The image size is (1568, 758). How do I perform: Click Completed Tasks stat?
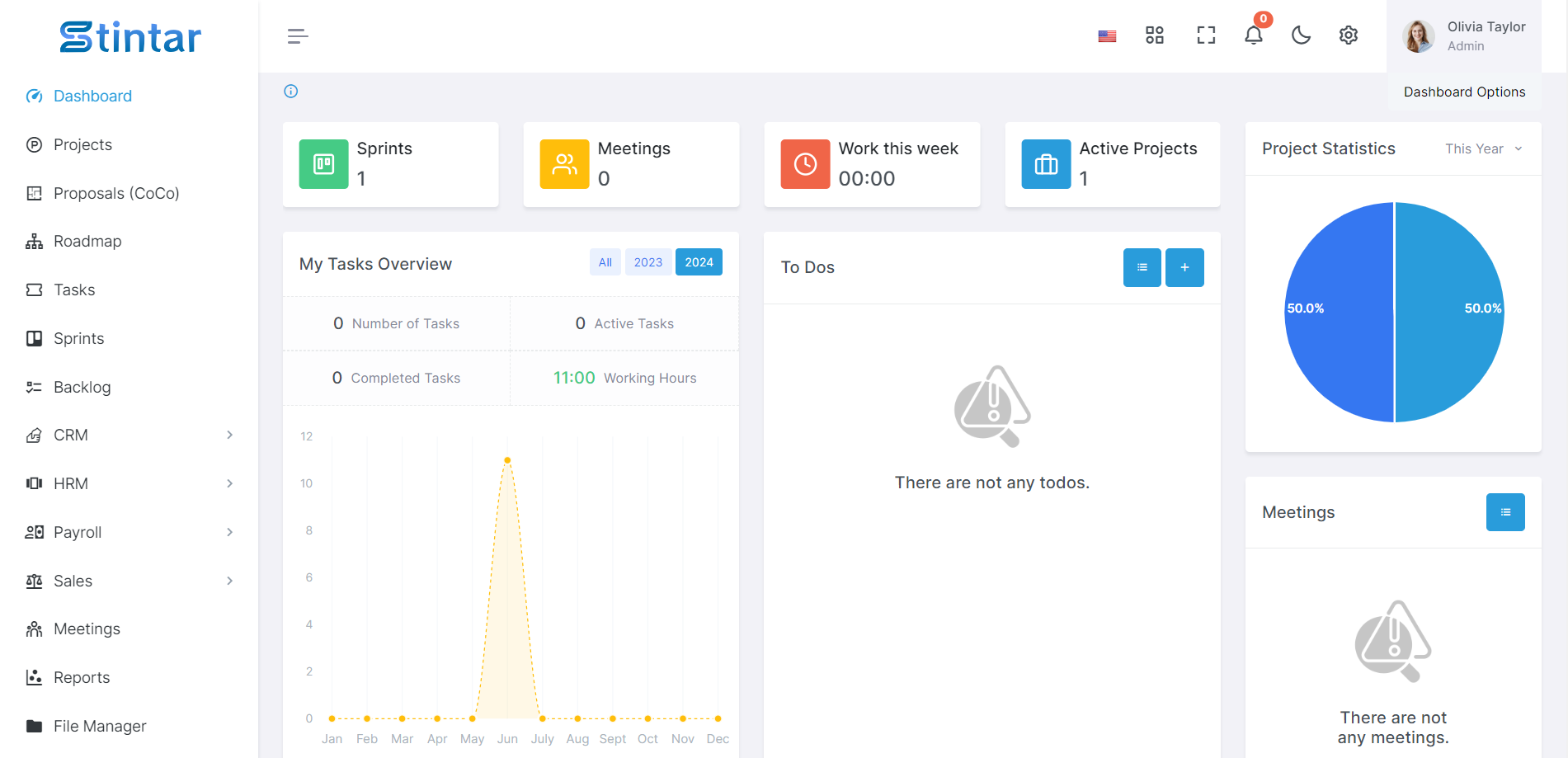[x=397, y=379]
